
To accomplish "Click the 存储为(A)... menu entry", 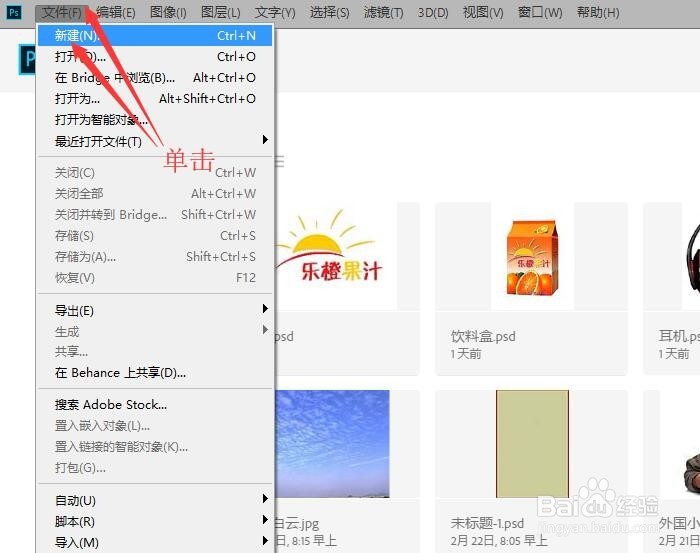I will [155, 257].
